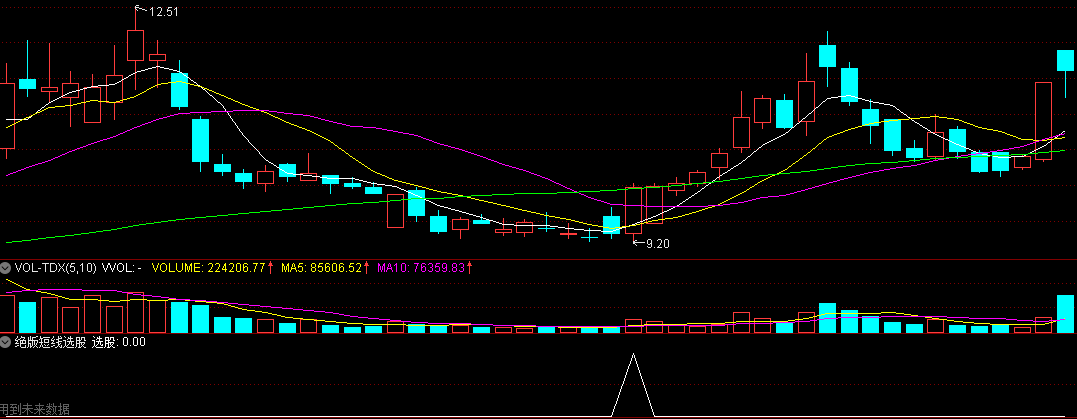Image resolution: width=1077 pixels, height=419 pixels.
Task: Click the 用到未来数据 notice text
Action: click(35, 409)
